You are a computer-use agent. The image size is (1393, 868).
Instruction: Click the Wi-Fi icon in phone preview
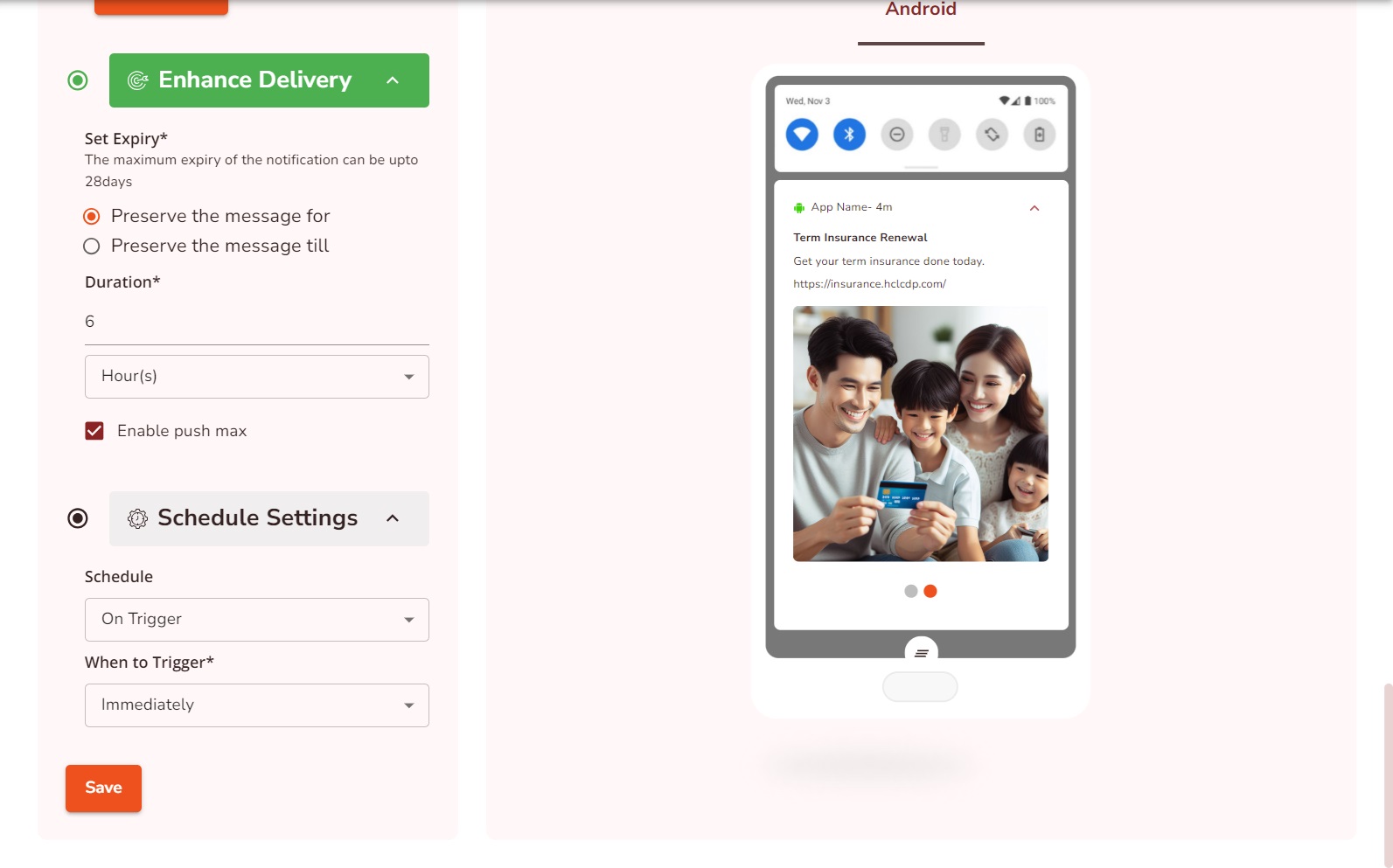click(802, 135)
